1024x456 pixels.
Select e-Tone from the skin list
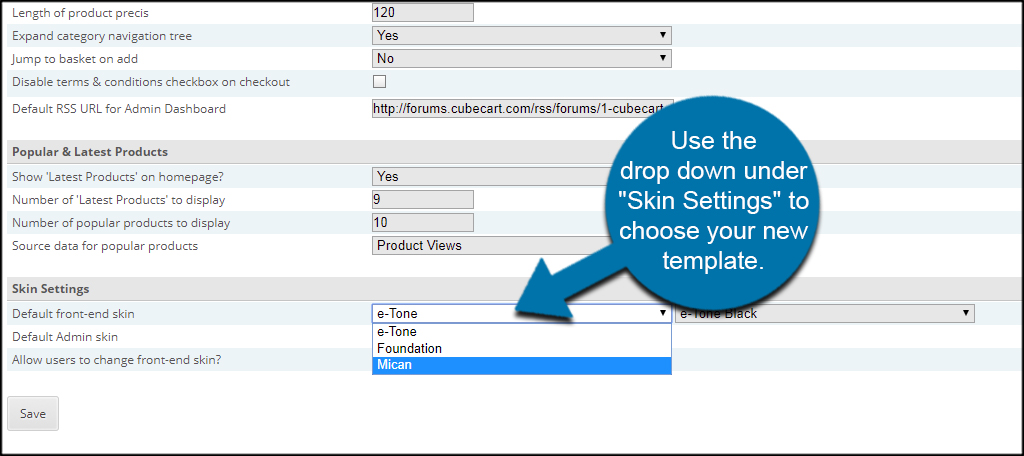[x=520, y=331]
